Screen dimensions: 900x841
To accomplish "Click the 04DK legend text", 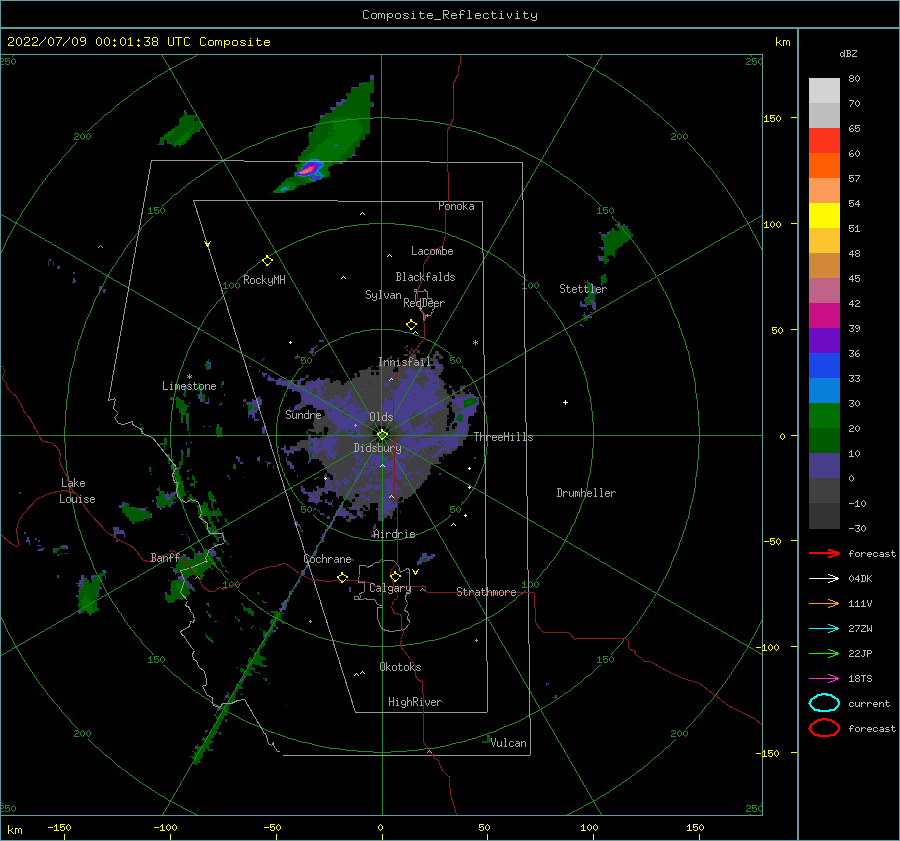I will pyautogui.click(x=860, y=579).
